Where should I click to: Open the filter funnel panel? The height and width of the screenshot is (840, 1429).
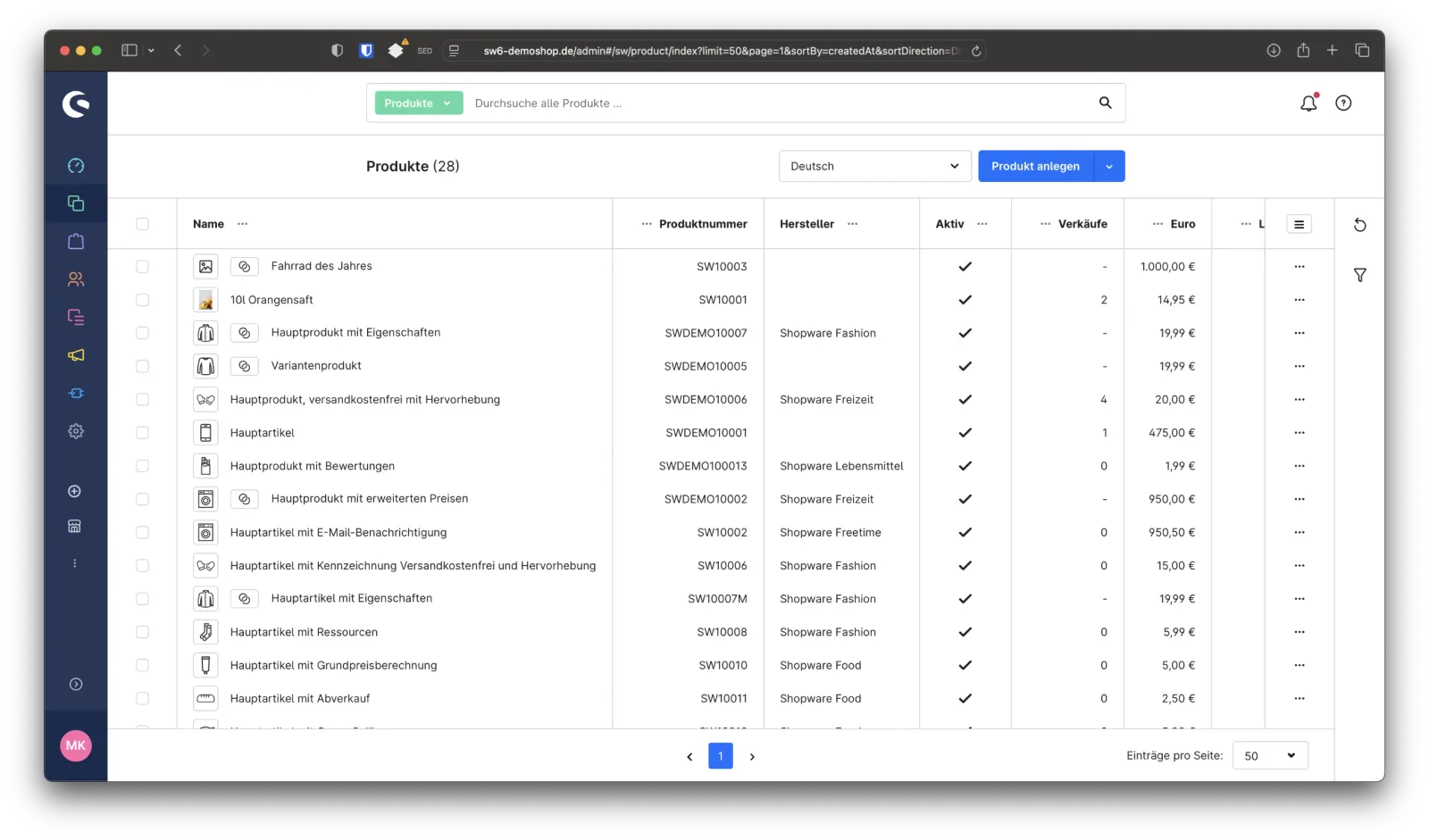coord(1359,275)
